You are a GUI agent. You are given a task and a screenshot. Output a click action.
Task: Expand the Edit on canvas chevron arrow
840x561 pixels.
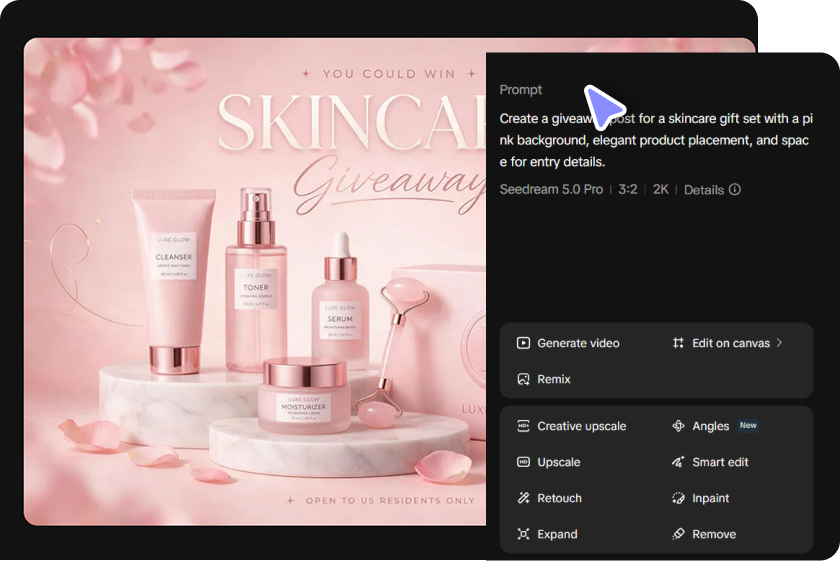[x=779, y=342]
